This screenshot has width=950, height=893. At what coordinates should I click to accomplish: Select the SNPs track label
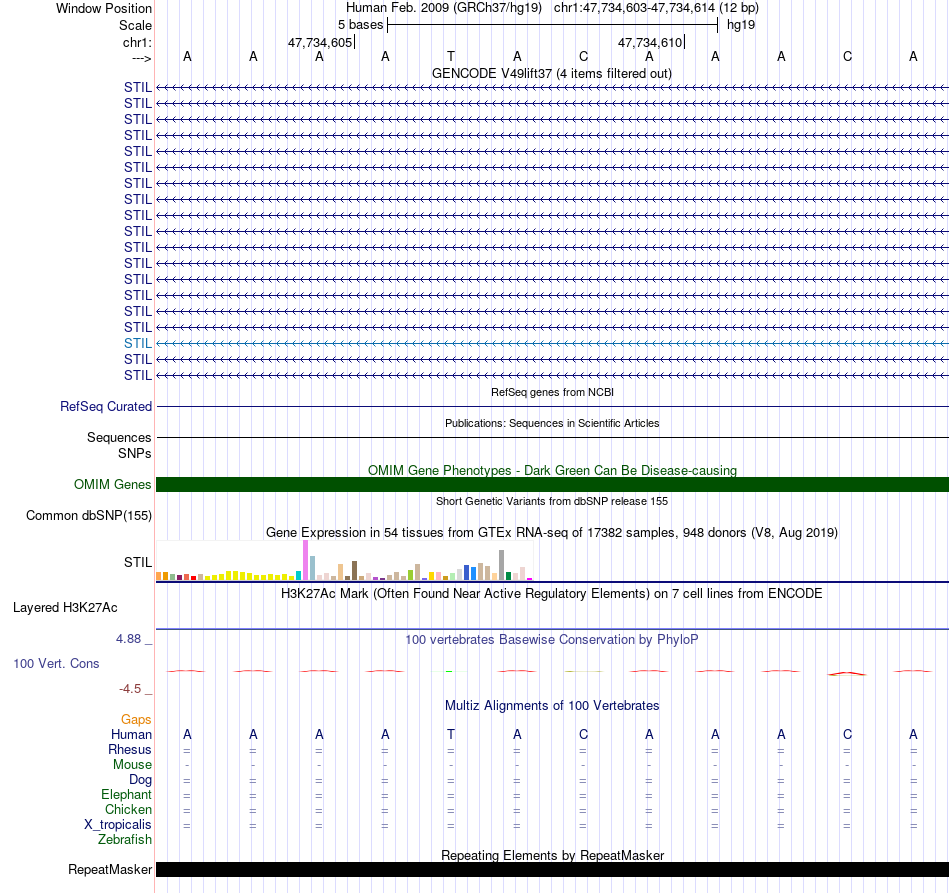pos(135,453)
